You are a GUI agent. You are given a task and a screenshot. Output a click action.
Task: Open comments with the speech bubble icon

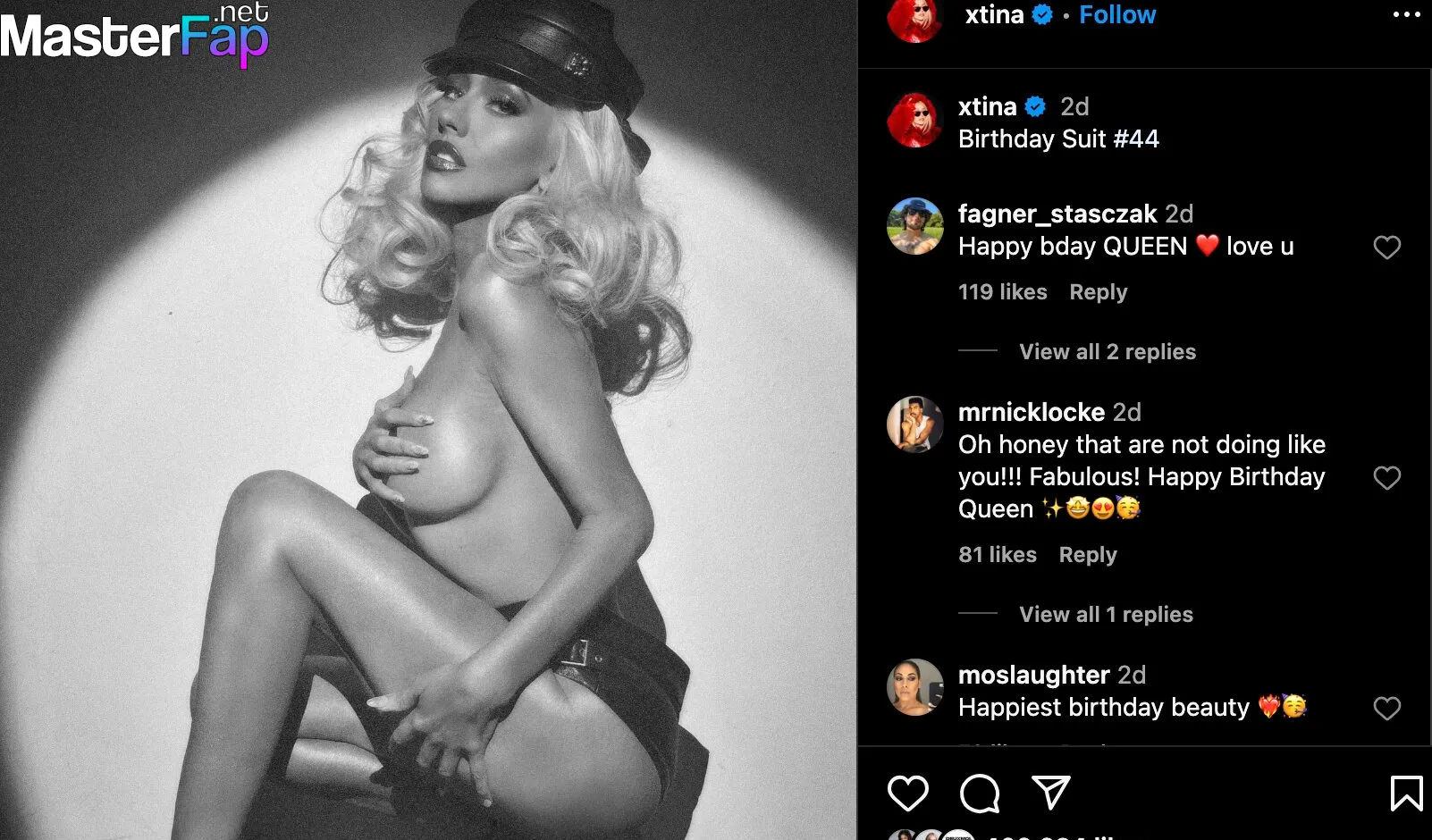point(980,793)
